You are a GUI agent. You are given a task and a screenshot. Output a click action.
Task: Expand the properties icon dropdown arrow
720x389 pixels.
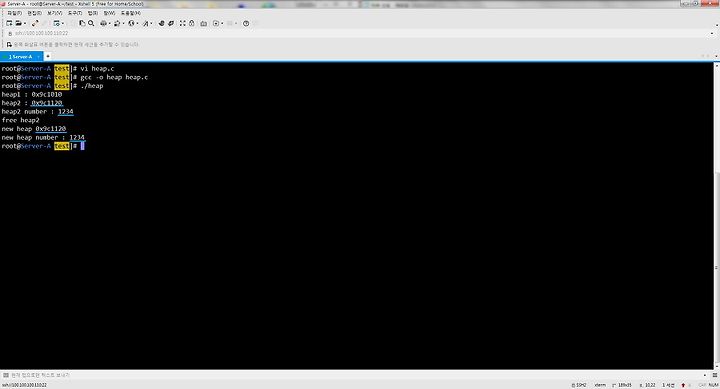click(62, 23)
